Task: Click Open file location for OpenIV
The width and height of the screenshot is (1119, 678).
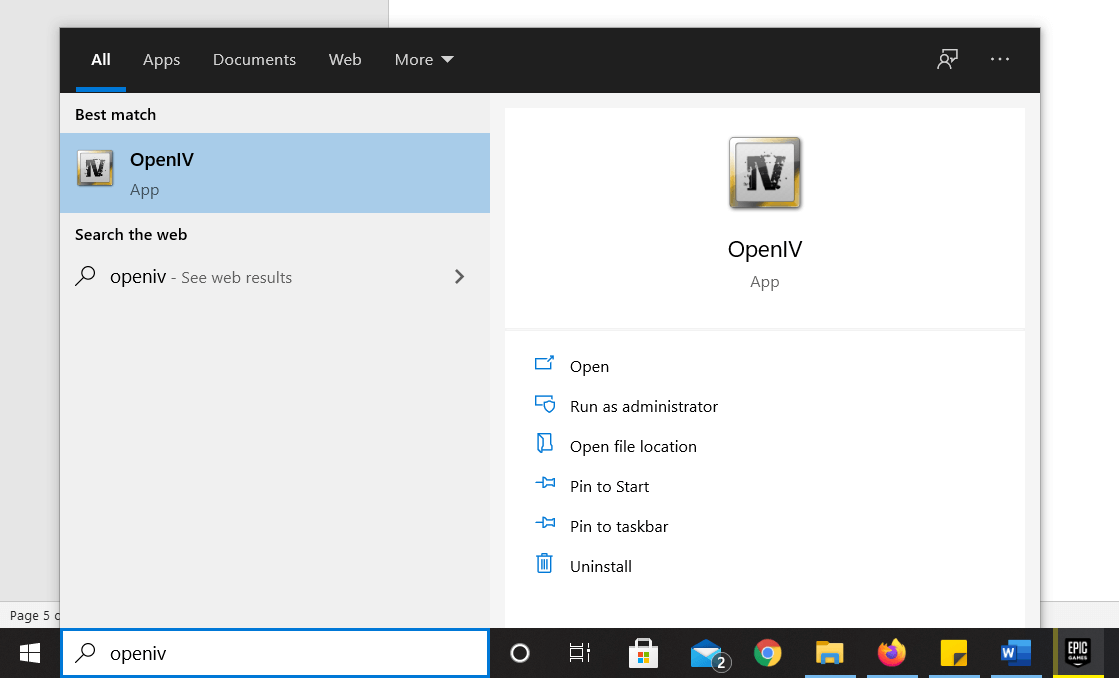Action: 633,446
